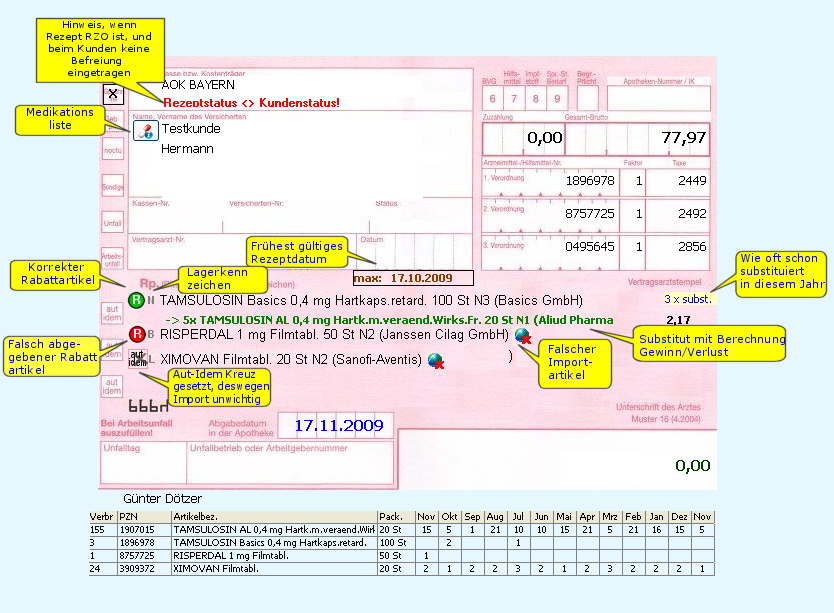The height and width of the screenshot is (613, 834).
Task: Click the Unfallbetrieb oder Arbeitgebernummer field
Action: [290, 462]
